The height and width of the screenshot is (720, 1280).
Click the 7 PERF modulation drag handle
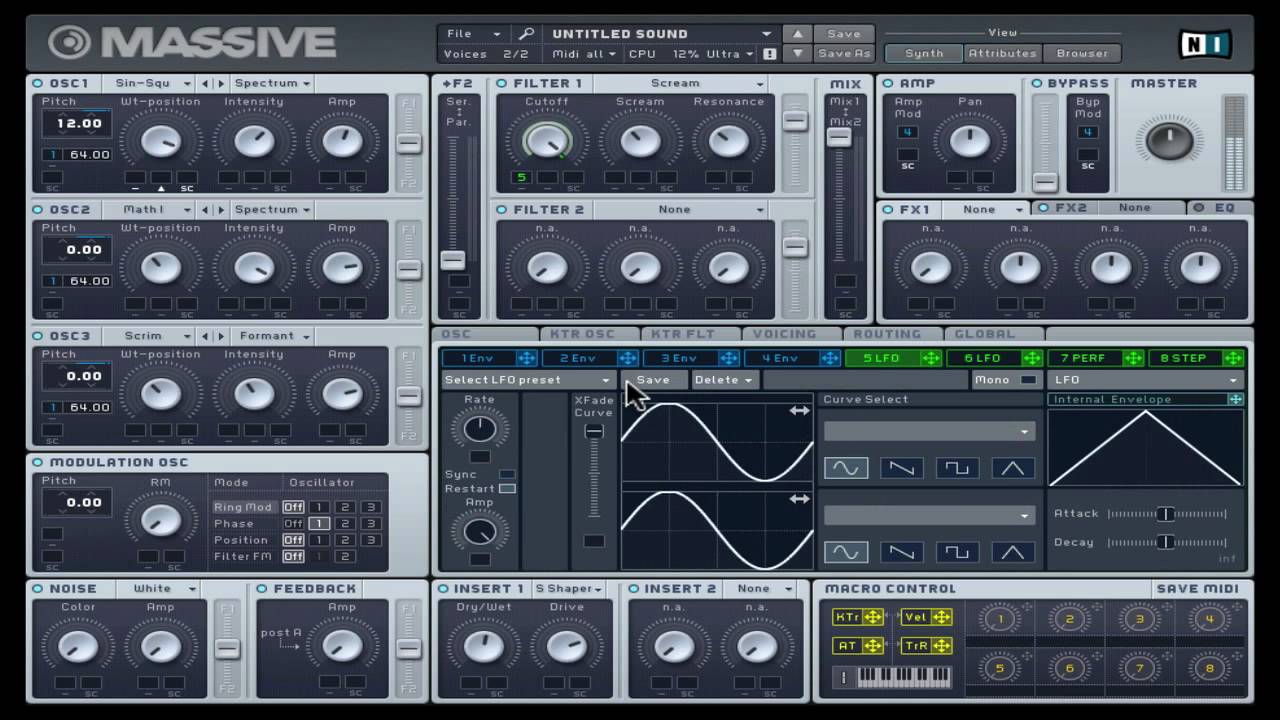coord(1132,358)
